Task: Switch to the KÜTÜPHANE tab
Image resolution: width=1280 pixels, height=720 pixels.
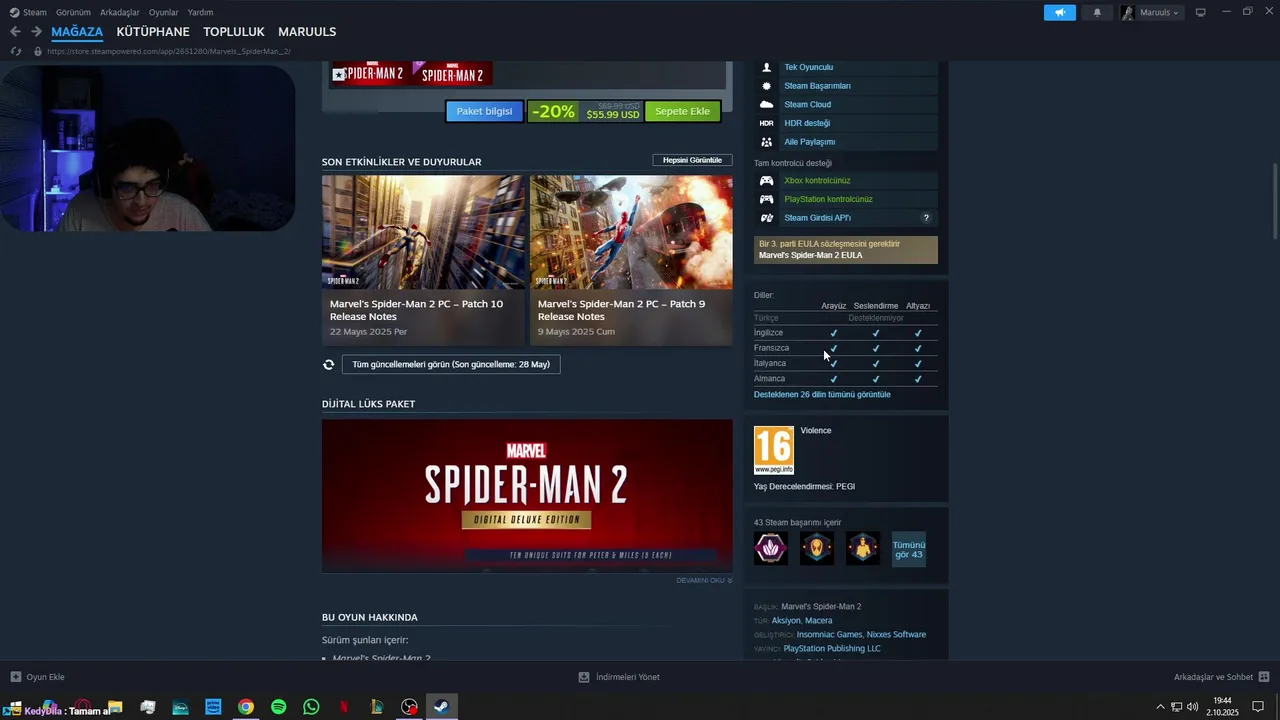Action: point(153,32)
